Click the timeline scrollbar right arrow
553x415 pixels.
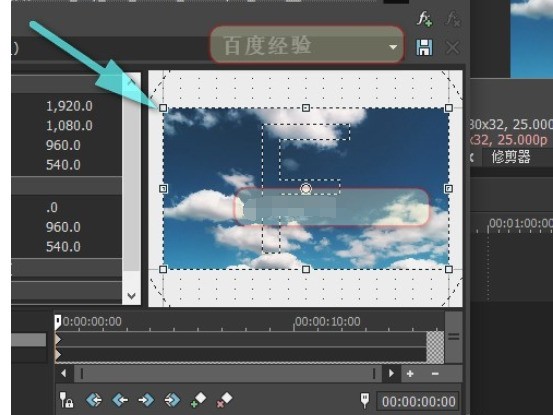pyautogui.click(x=391, y=373)
